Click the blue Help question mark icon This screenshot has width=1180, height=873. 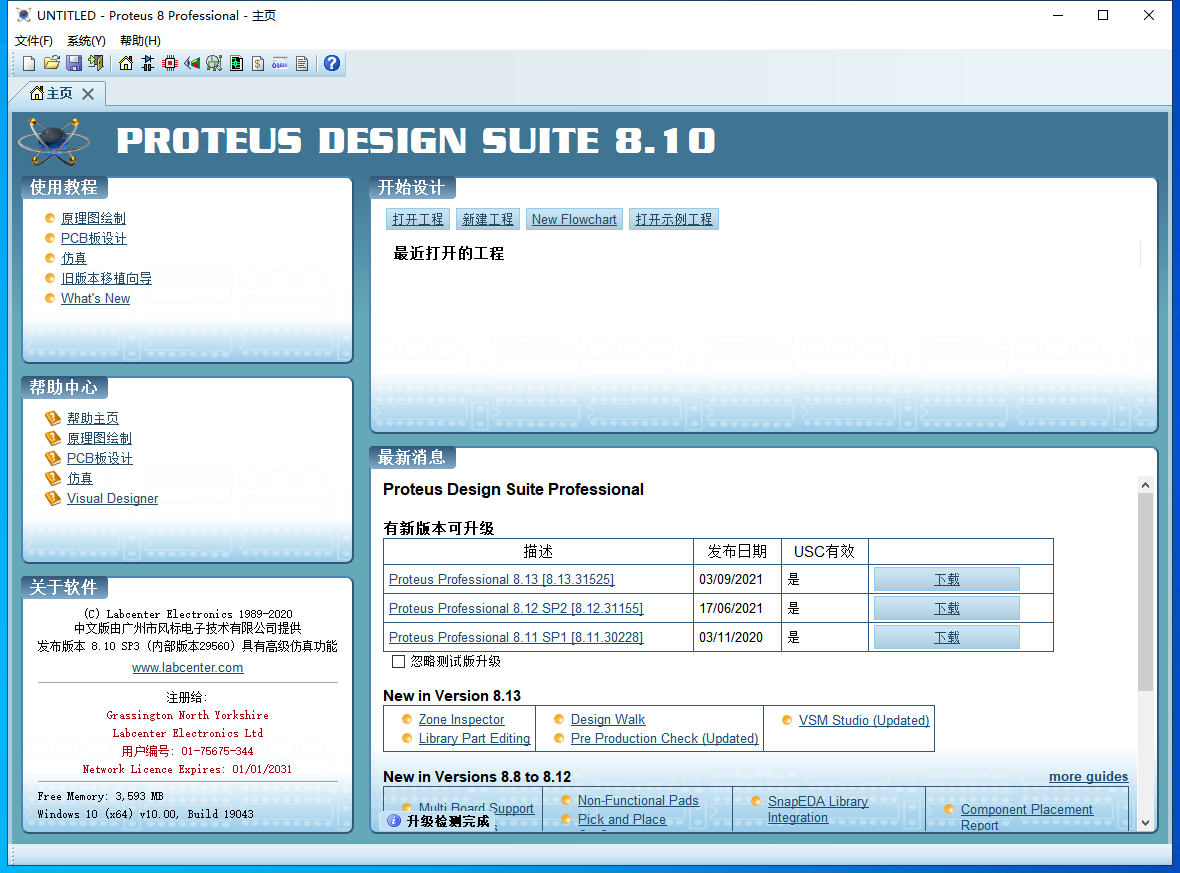click(x=332, y=64)
